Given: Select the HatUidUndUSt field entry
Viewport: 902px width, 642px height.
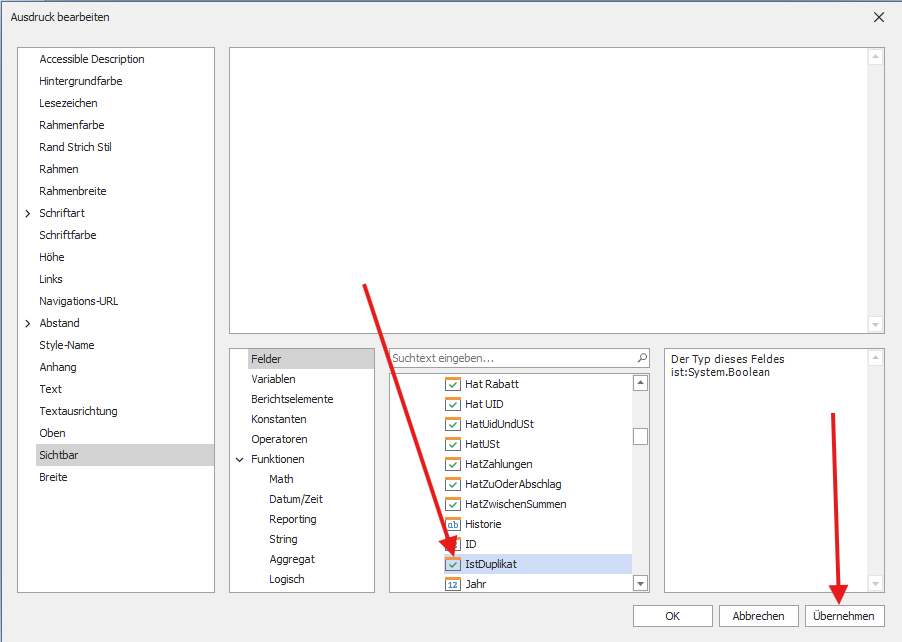Looking at the screenshot, I should (499, 424).
